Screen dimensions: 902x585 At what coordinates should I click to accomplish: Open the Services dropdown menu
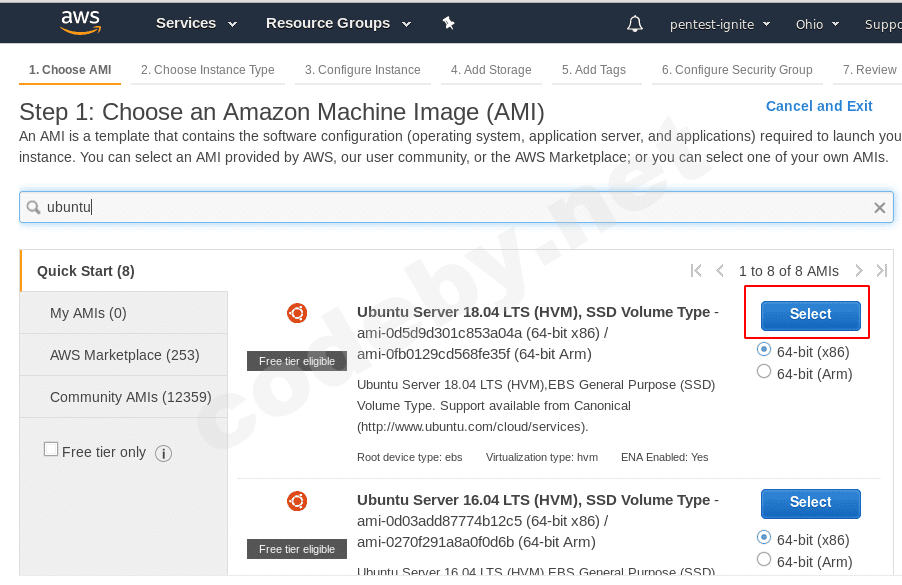click(x=196, y=23)
